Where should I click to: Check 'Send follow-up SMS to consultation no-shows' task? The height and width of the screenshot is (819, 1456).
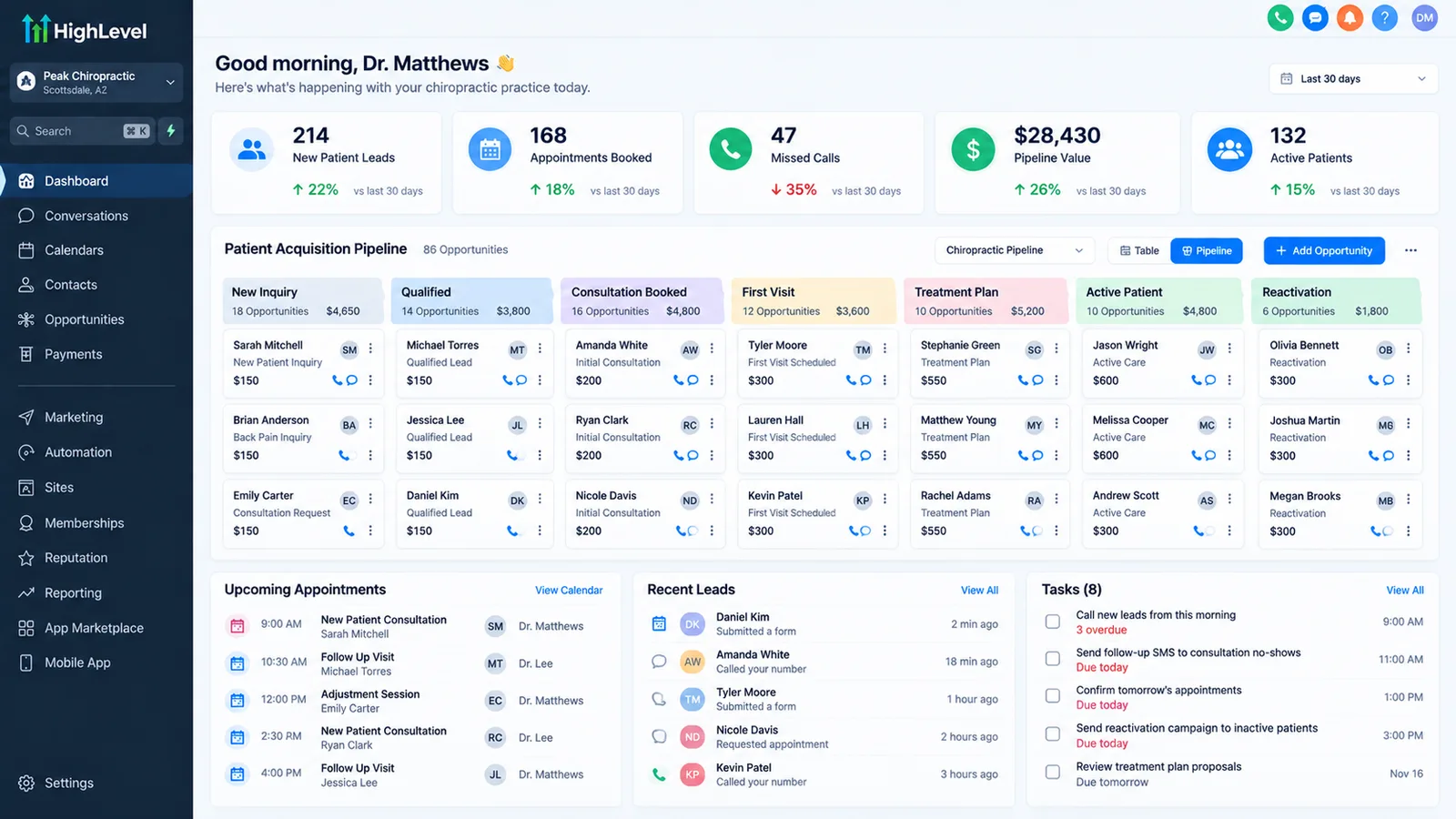pos(1053,659)
